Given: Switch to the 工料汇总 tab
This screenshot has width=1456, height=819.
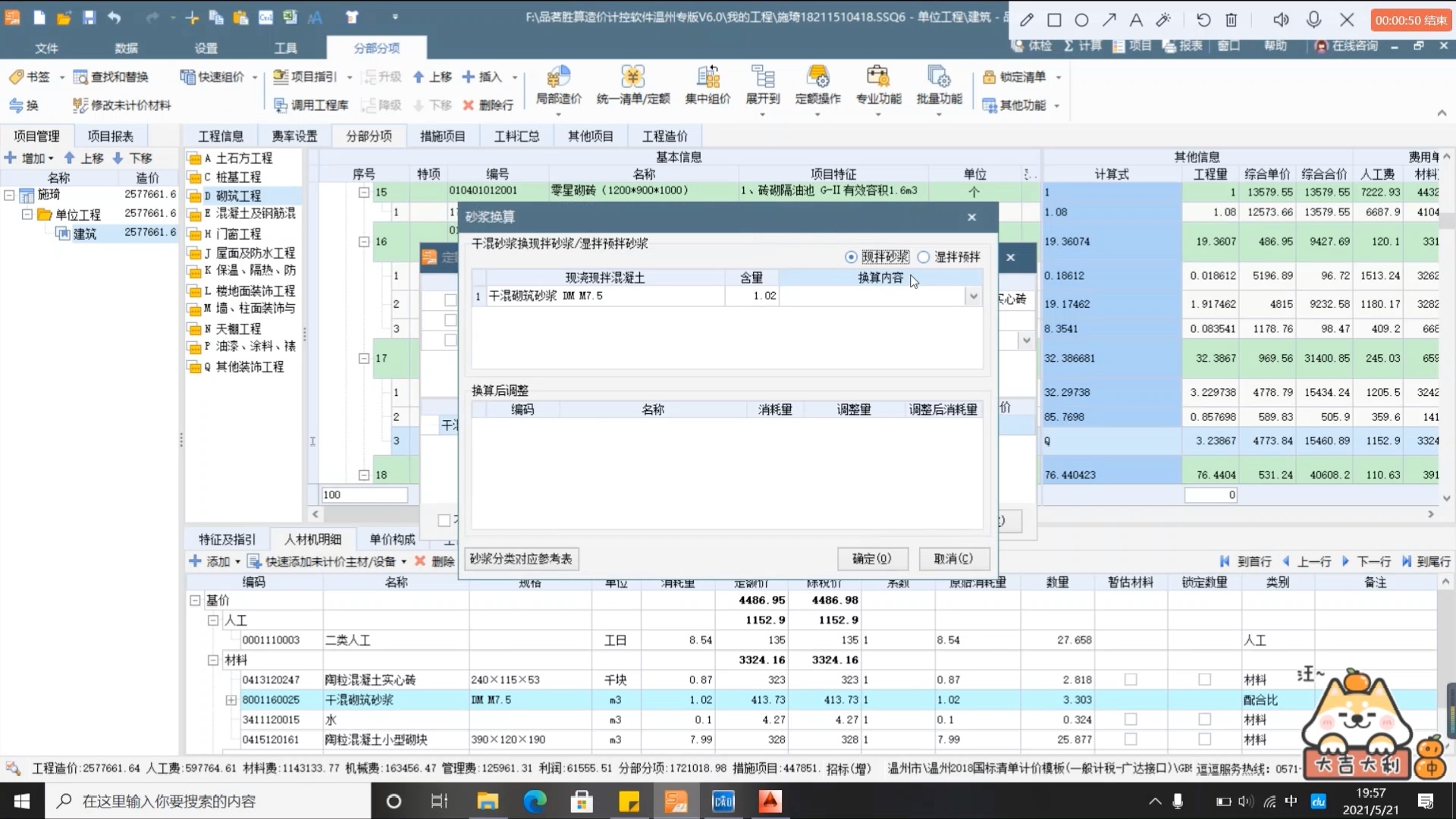Looking at the screenshot, I should 516,136.
